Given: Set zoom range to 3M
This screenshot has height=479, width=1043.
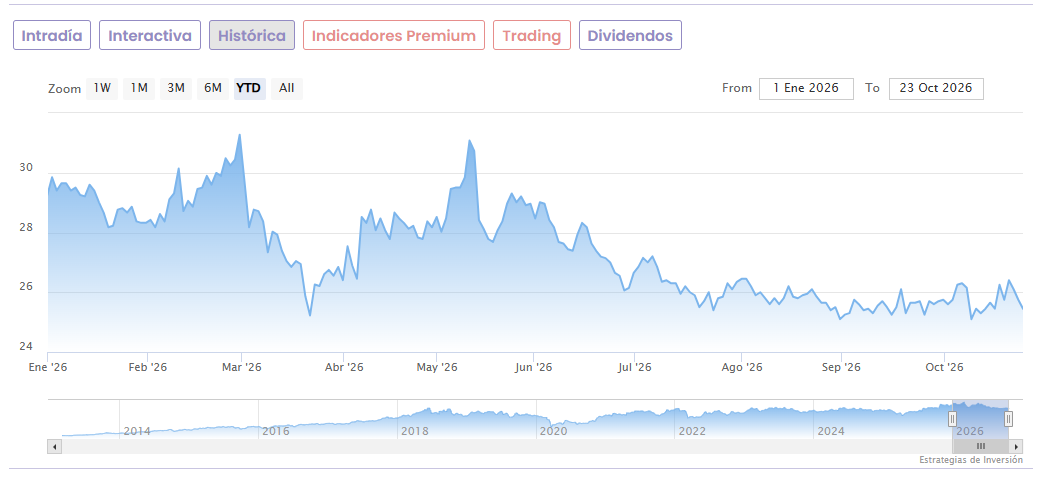Looking at the screenshot, I should click(176, 88).
